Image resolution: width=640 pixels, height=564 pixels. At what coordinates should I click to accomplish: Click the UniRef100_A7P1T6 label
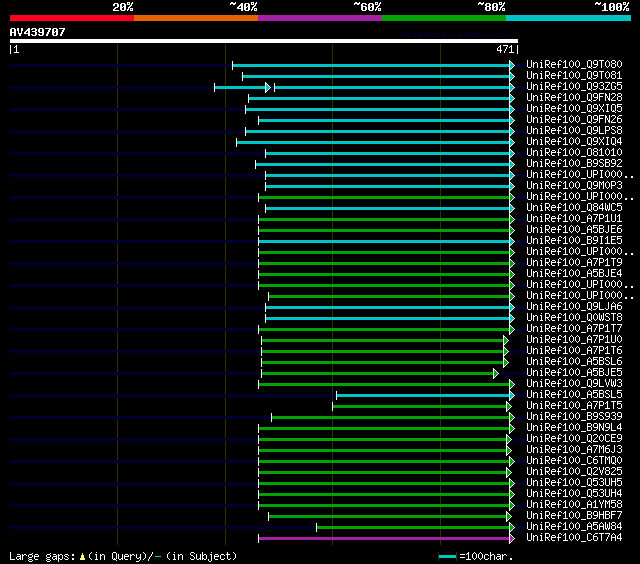[x=574, y=351]
